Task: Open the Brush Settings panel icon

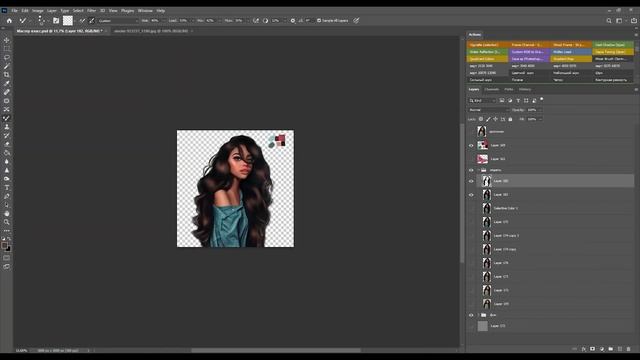Action: pyautogui.click(x=56, y=20)
